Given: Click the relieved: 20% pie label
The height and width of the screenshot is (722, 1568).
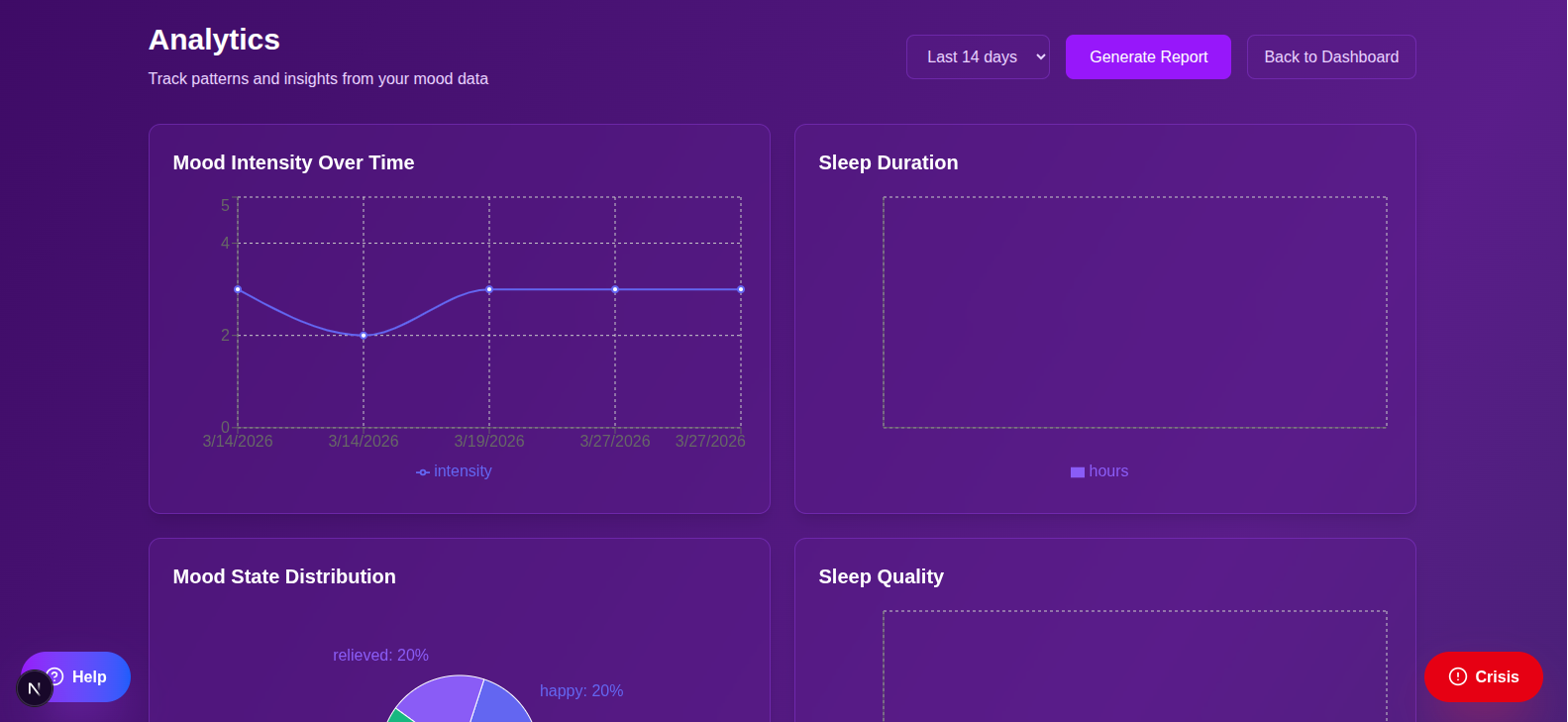Looking at the screenshot, I should [380, 656].
